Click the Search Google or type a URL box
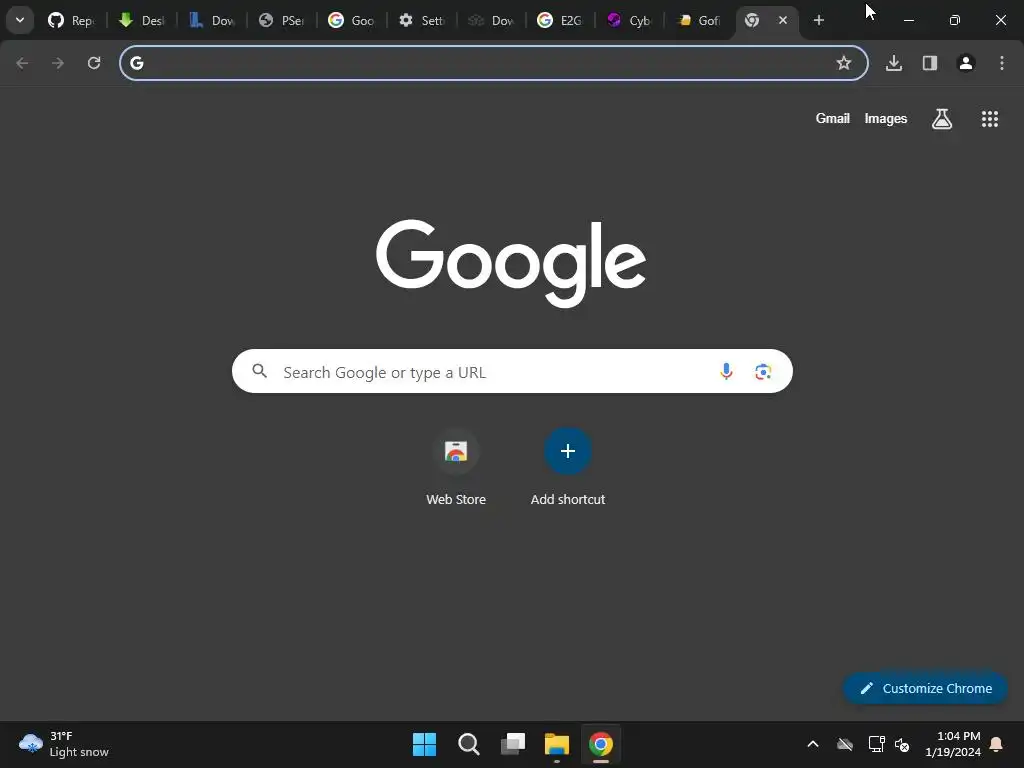 click(512, 372)
